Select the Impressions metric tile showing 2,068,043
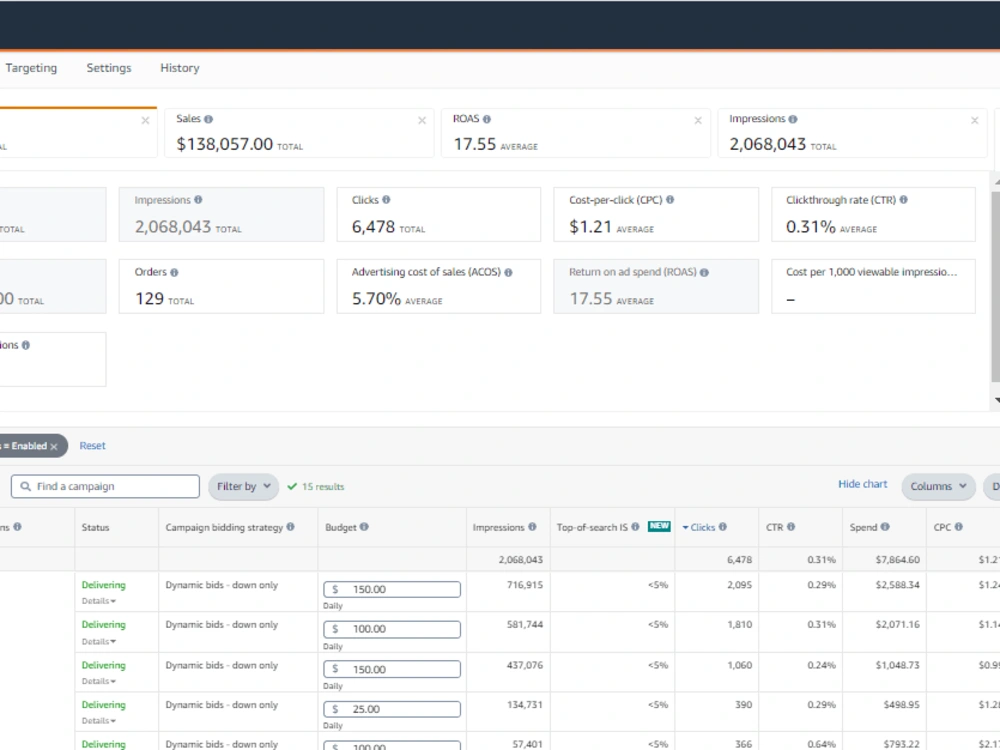 tap(221, 214)
